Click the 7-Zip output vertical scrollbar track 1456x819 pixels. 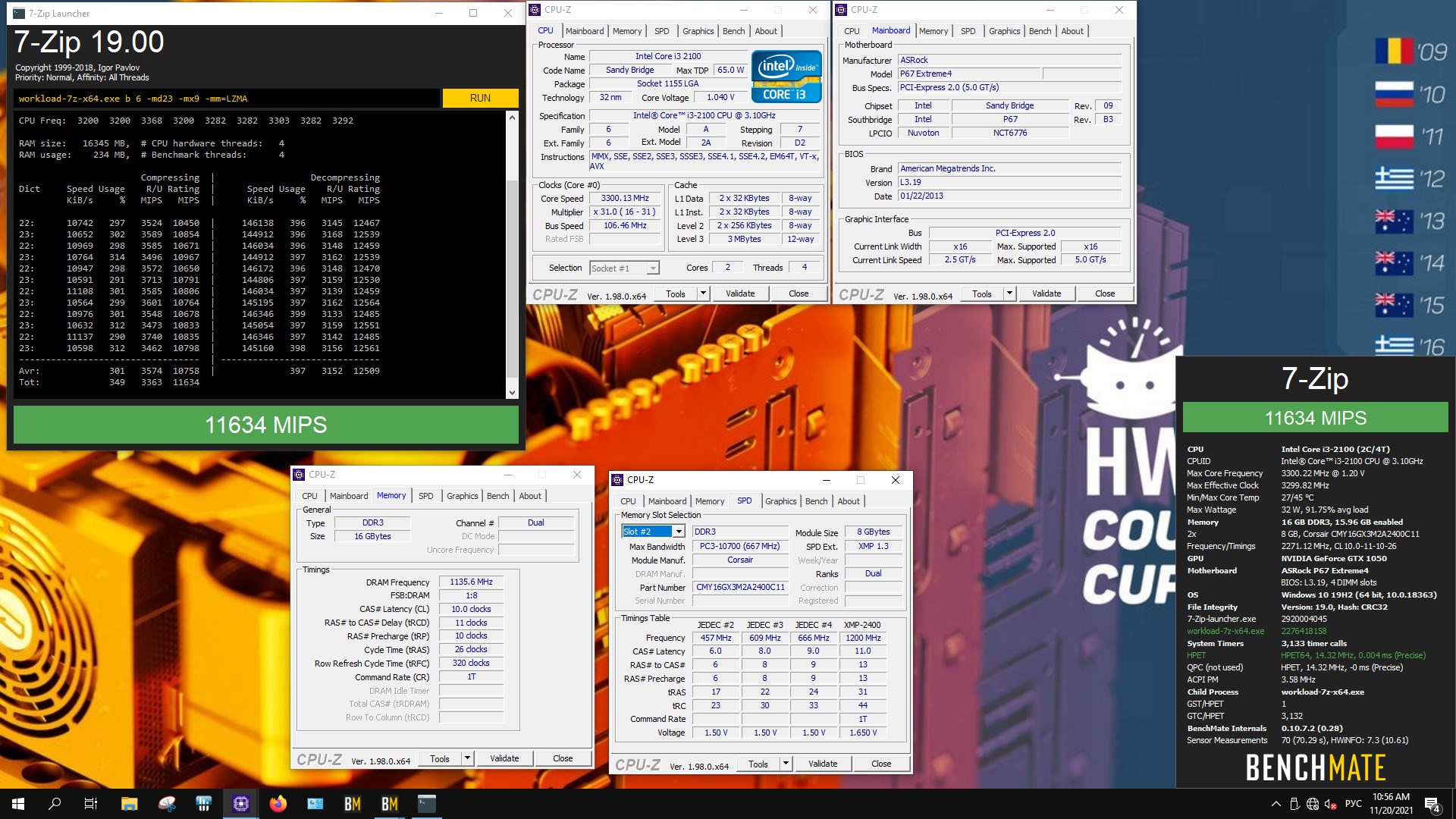(512, 255)
